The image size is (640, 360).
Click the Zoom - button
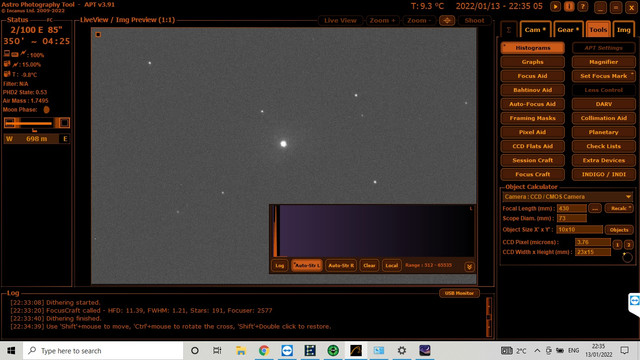(x=419, y=20)
